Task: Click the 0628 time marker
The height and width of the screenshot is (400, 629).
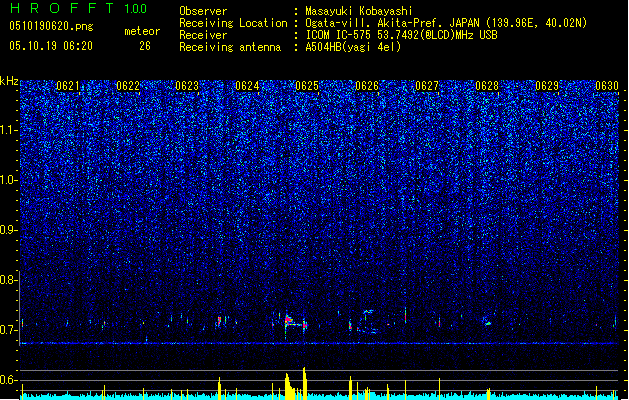Action: 487,86
